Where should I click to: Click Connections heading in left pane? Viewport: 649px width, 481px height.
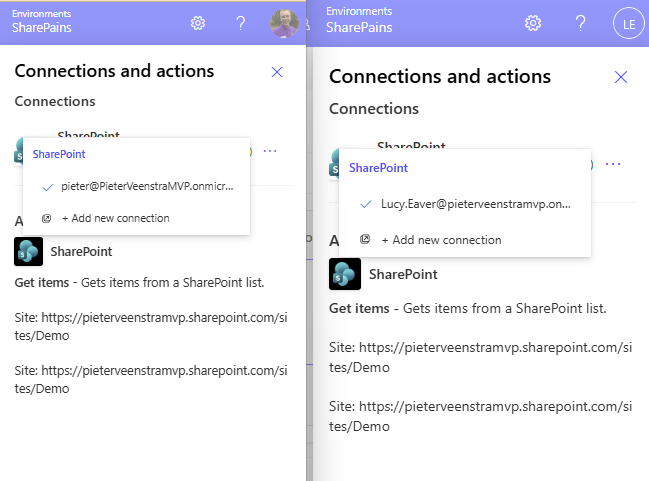coord(55,101)
